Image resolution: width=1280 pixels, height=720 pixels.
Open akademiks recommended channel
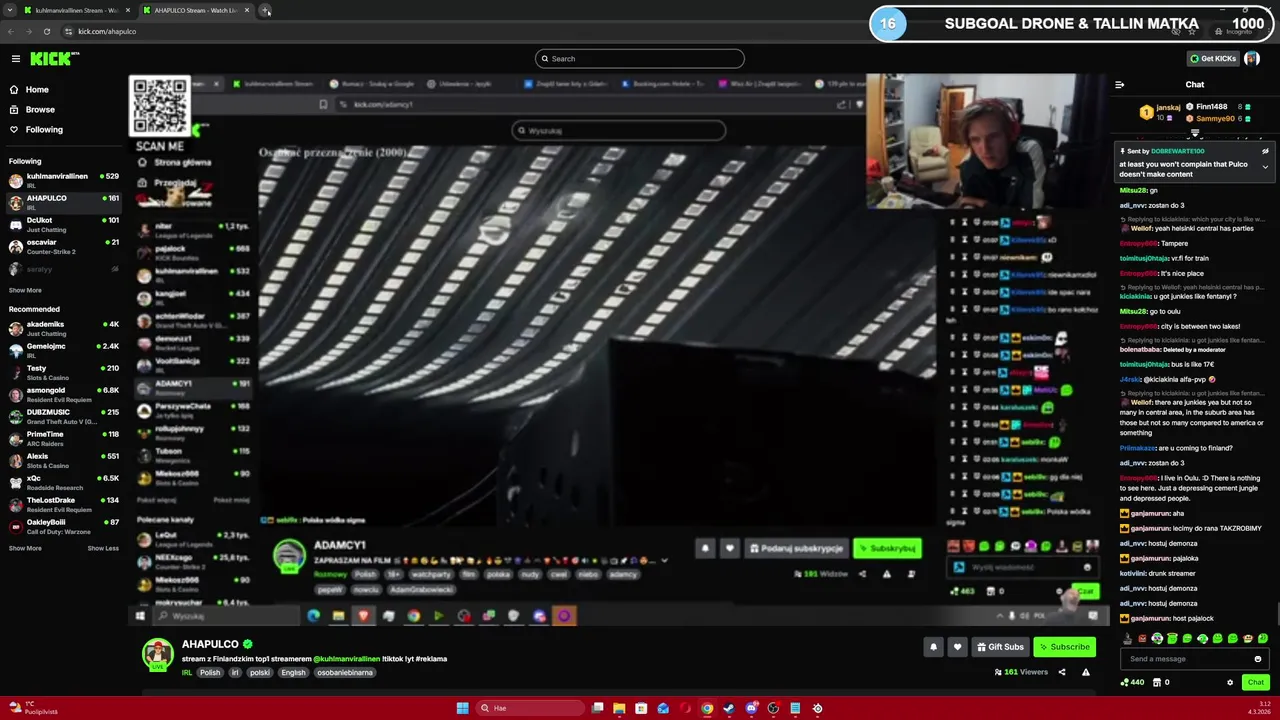coord(63,329)
